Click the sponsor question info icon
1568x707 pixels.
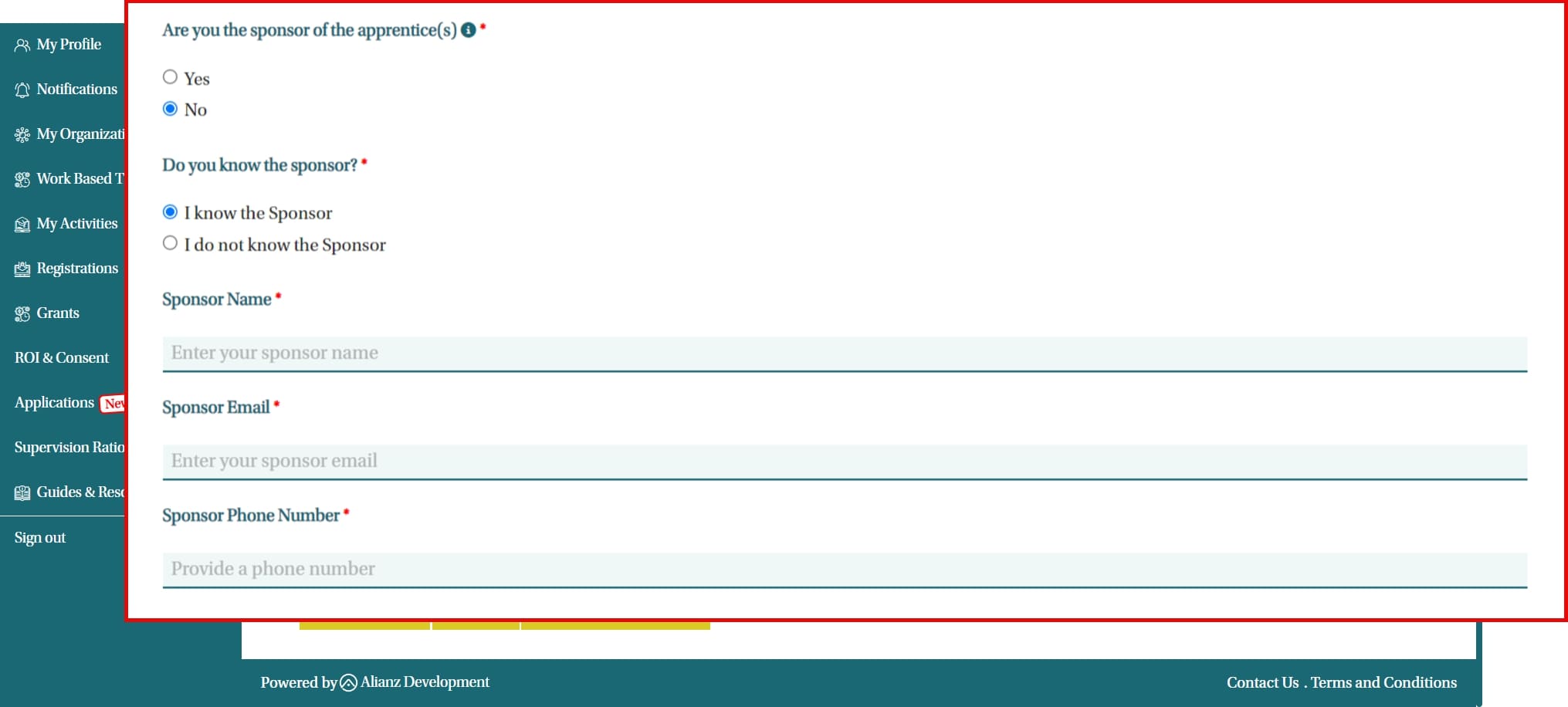[468, 30]
